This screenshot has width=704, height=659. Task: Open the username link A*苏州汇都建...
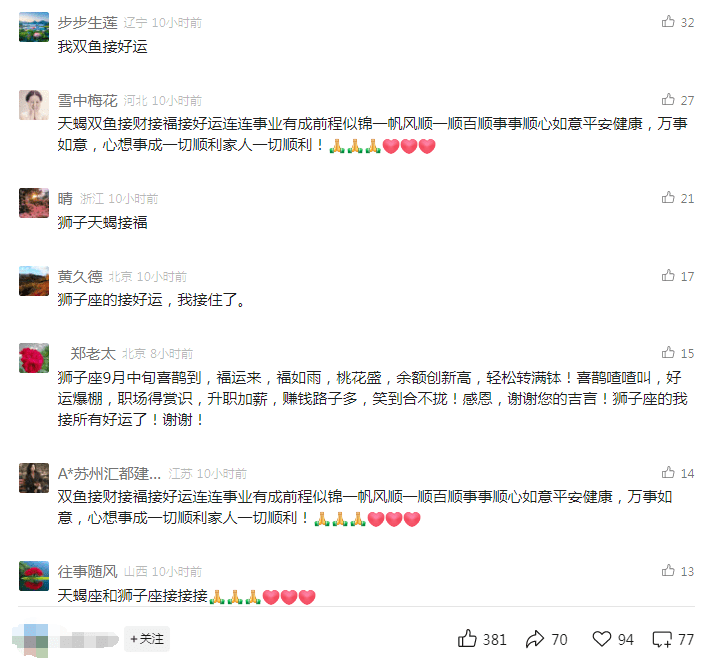pyautogui.click(x=109, y=474)
